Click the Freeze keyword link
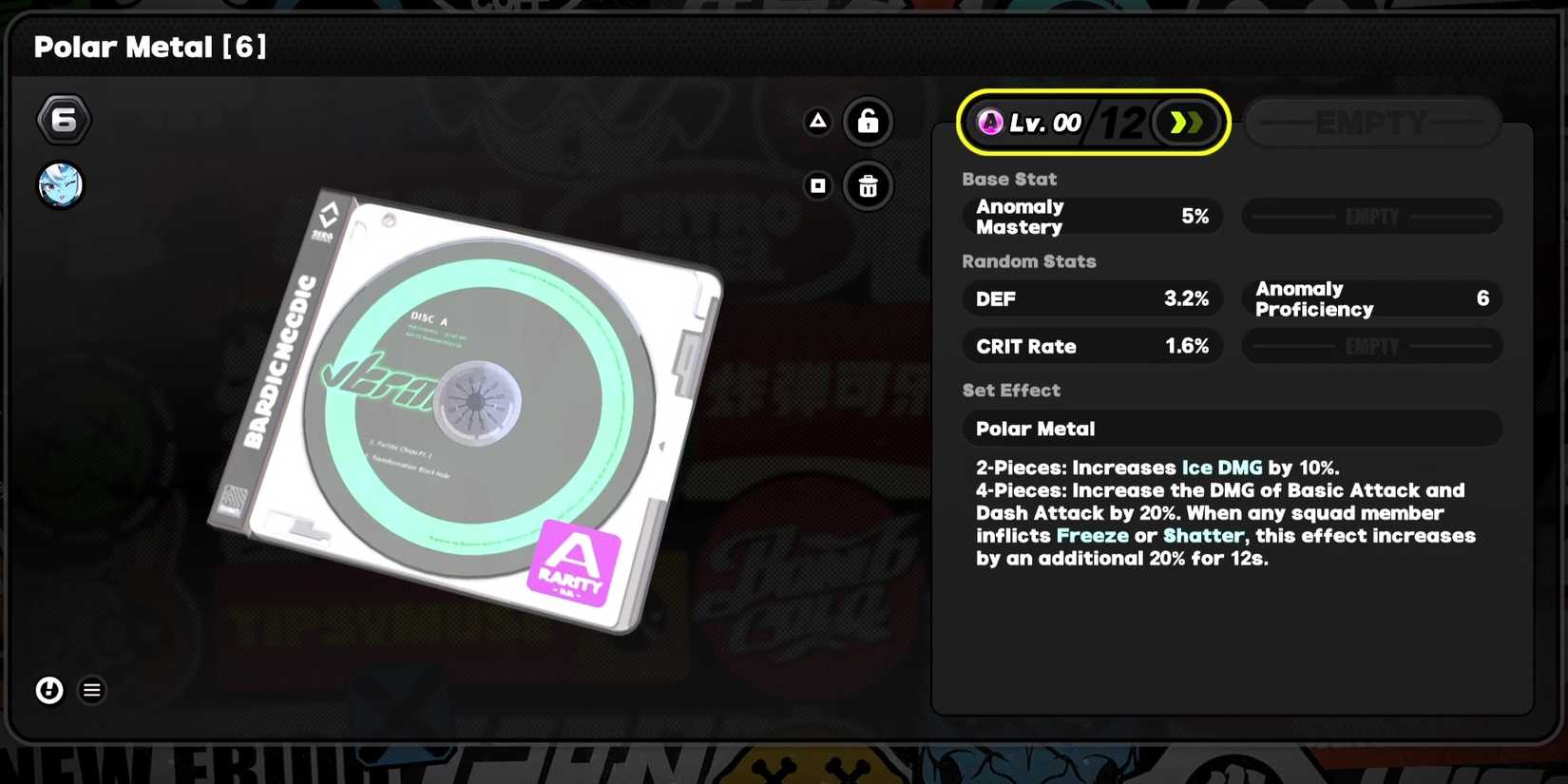This screenshot has width=1568, height=784. 1092,536
